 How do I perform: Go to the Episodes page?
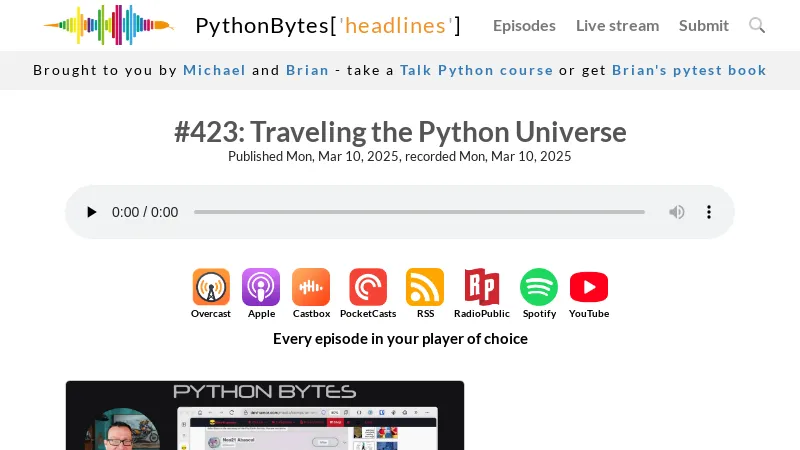524,25
